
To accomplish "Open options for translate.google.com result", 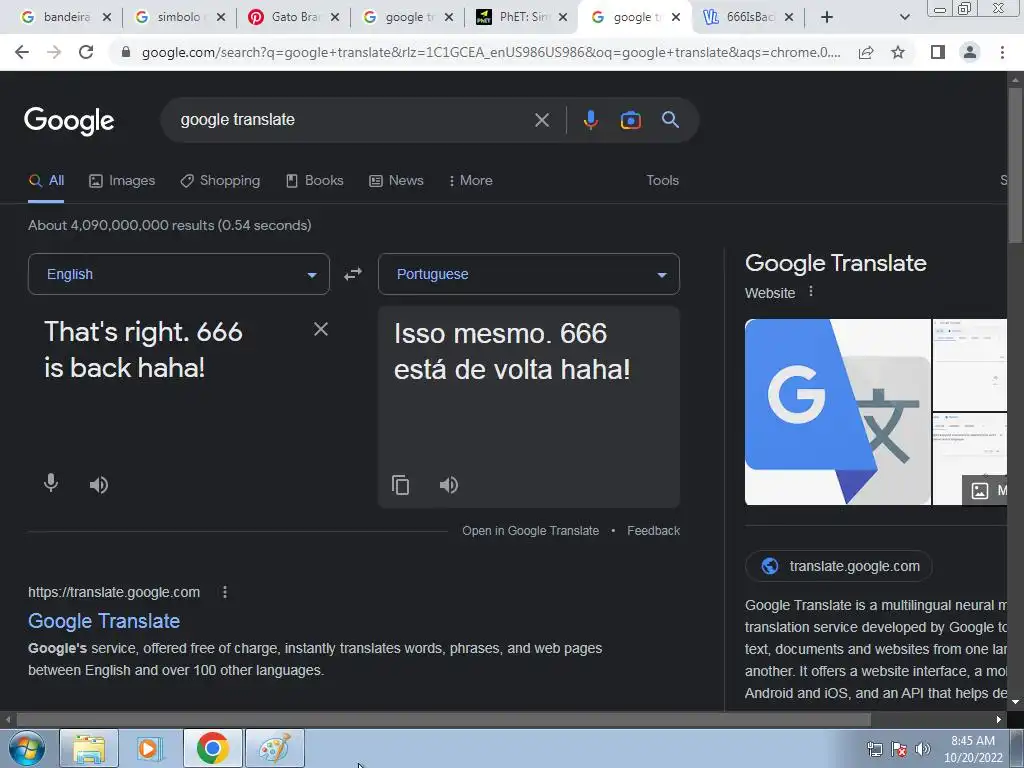I will [225, 592].
